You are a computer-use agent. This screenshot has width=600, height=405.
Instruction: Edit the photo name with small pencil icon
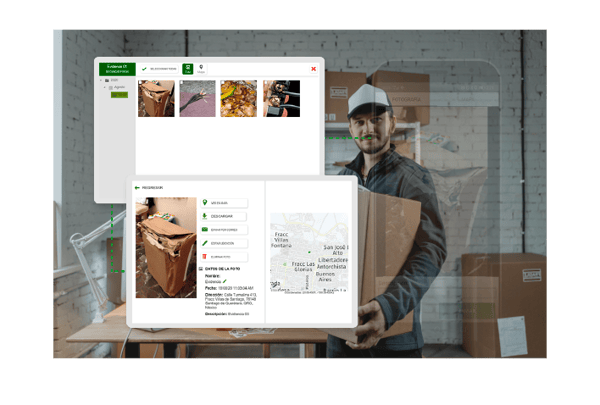[225, 281]
